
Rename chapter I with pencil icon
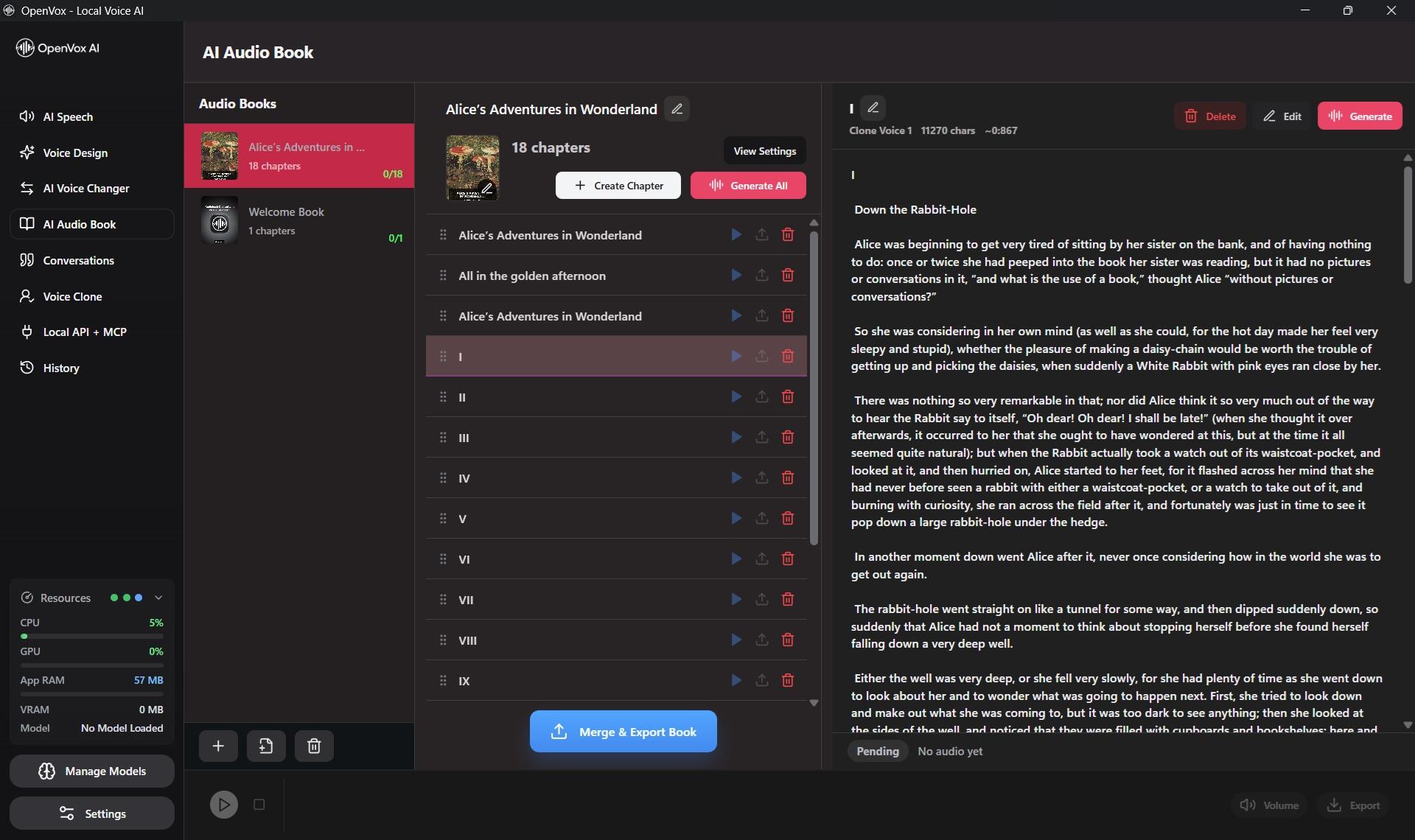[x=873, y=108]
